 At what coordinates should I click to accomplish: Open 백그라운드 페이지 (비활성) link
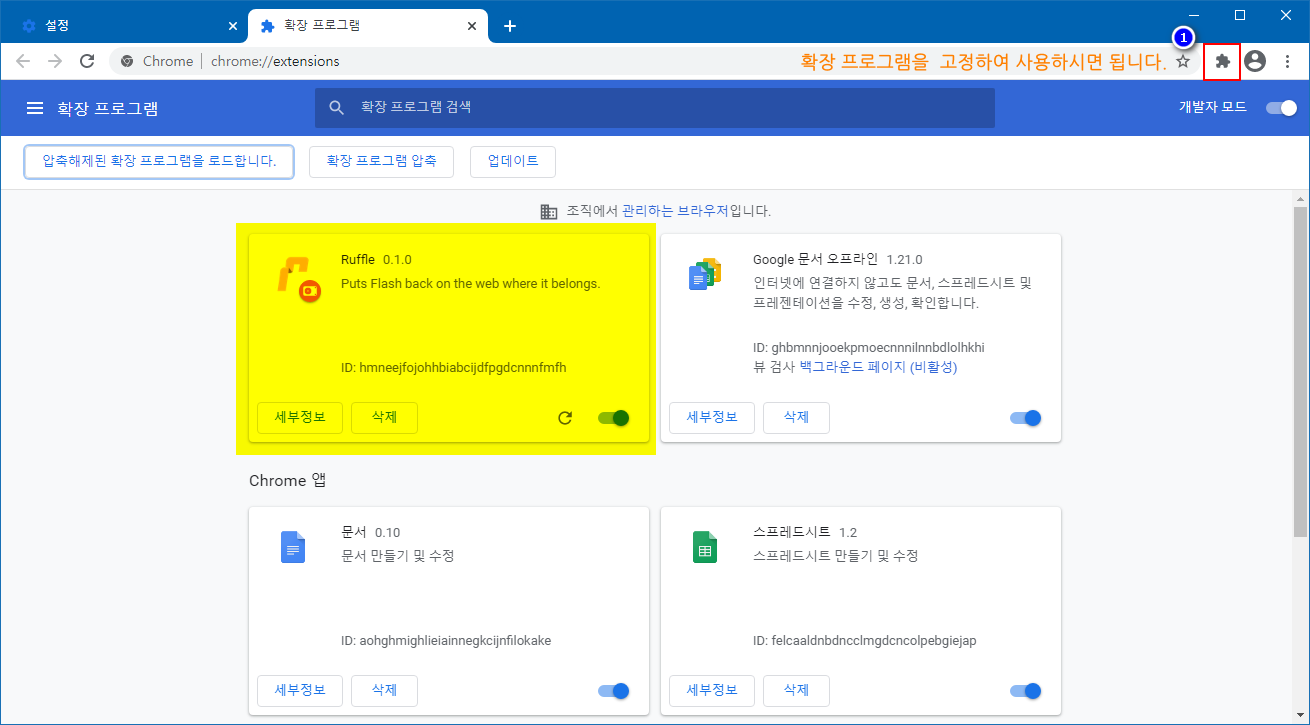pyautogui.click(x=878, y=367)
